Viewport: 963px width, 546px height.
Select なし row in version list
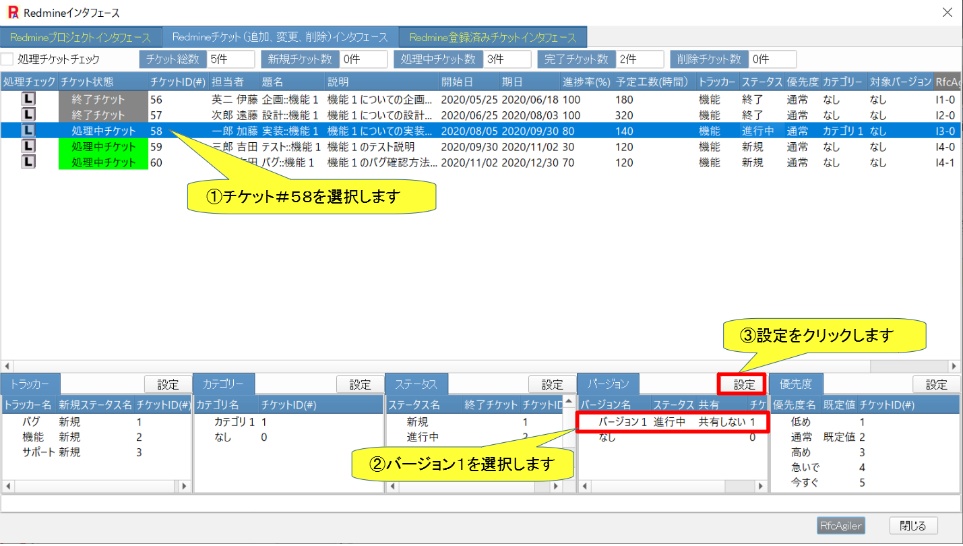(673, 437)
